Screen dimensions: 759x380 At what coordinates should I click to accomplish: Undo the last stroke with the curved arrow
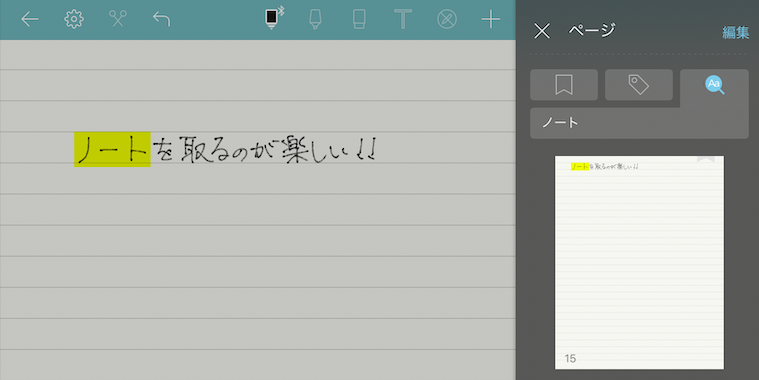tap(161, 19)
